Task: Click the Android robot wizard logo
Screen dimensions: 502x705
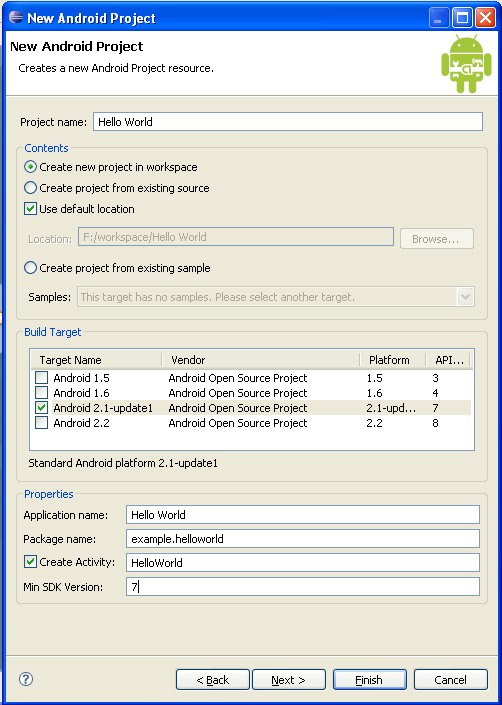Action: tap(466, 63)
